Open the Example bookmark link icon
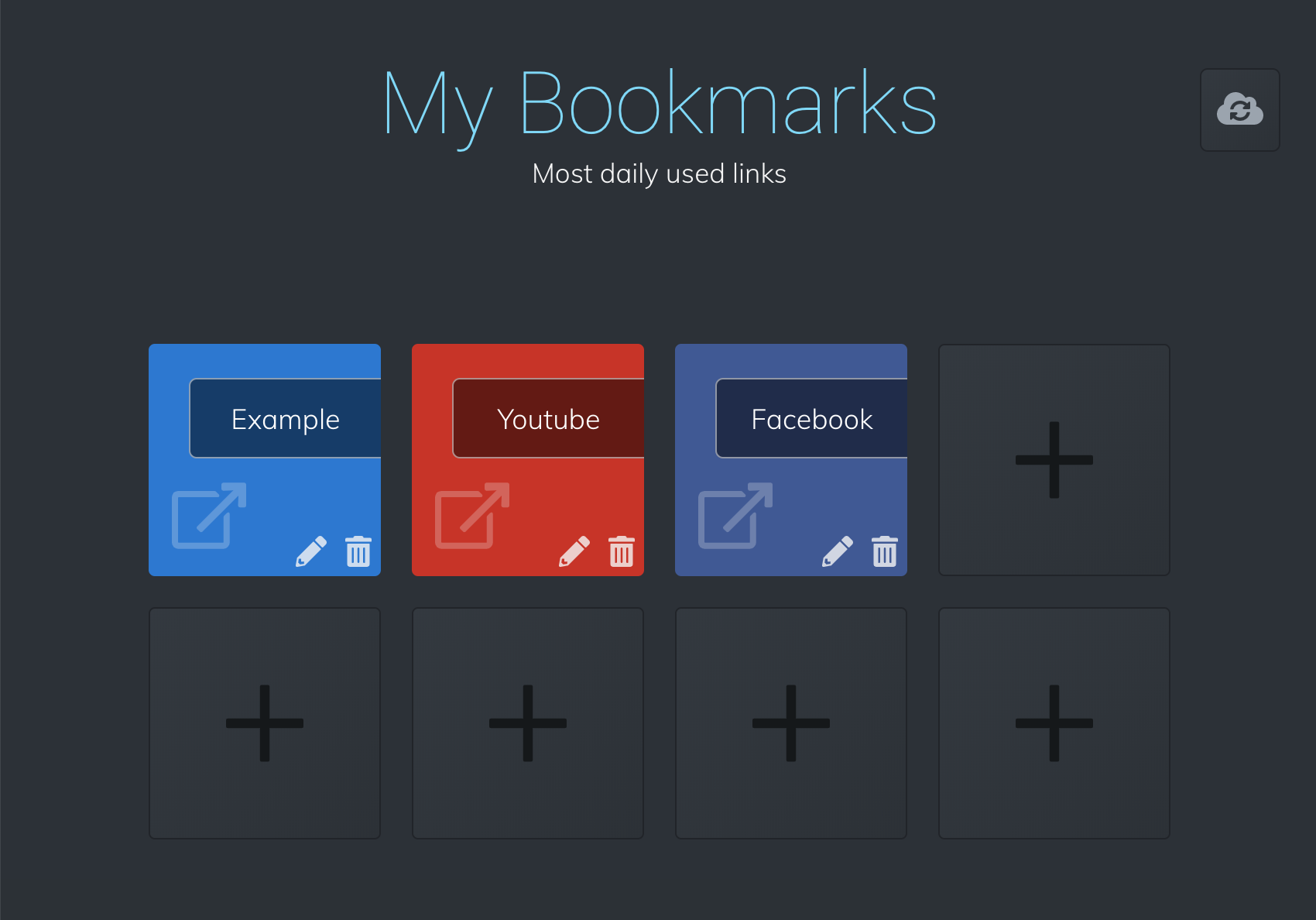Viewport: 1316px width, 920px height. click(x=209, y=516)
